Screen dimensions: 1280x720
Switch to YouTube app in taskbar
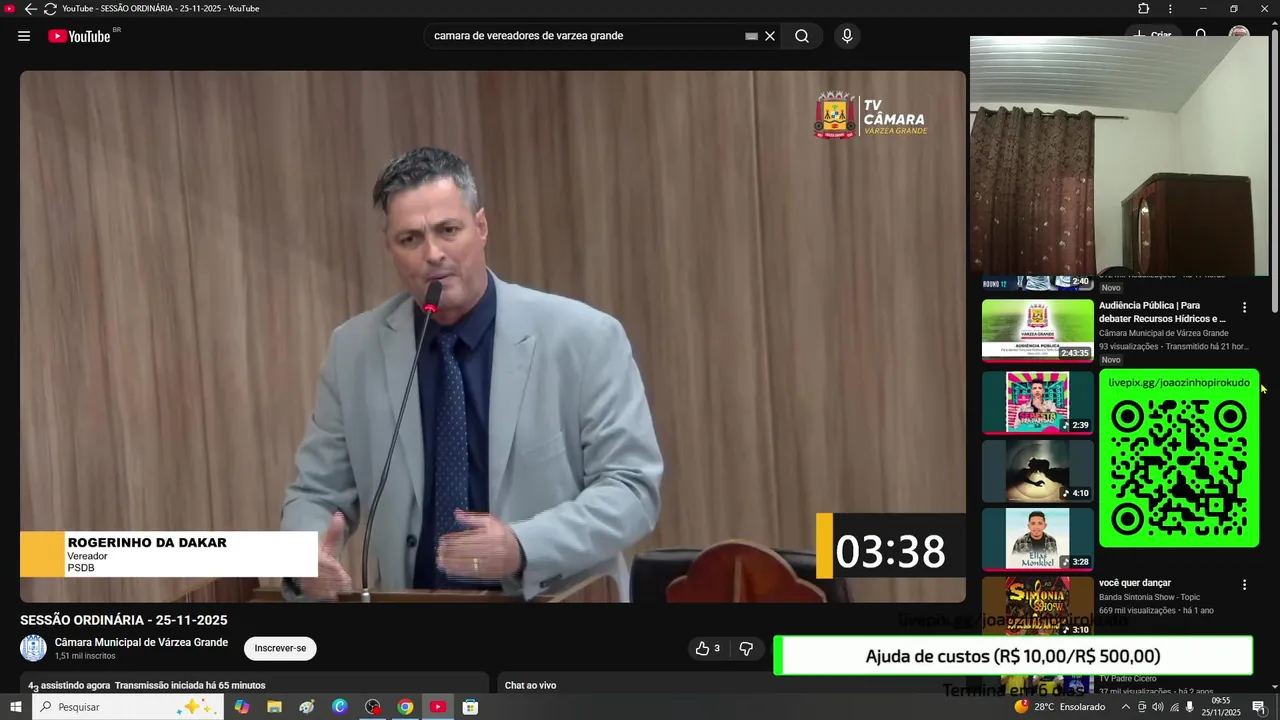[437, 707]
